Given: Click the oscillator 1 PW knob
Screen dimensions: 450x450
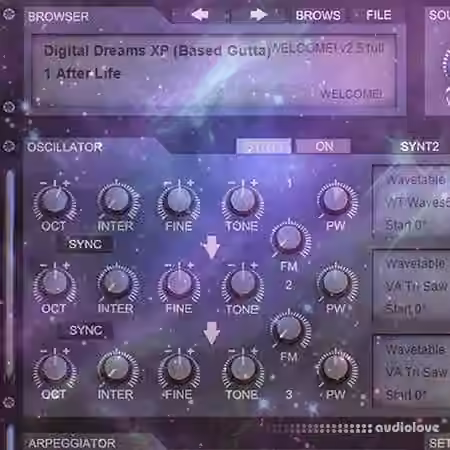Looking at the screenshot, I should point(335,200).
